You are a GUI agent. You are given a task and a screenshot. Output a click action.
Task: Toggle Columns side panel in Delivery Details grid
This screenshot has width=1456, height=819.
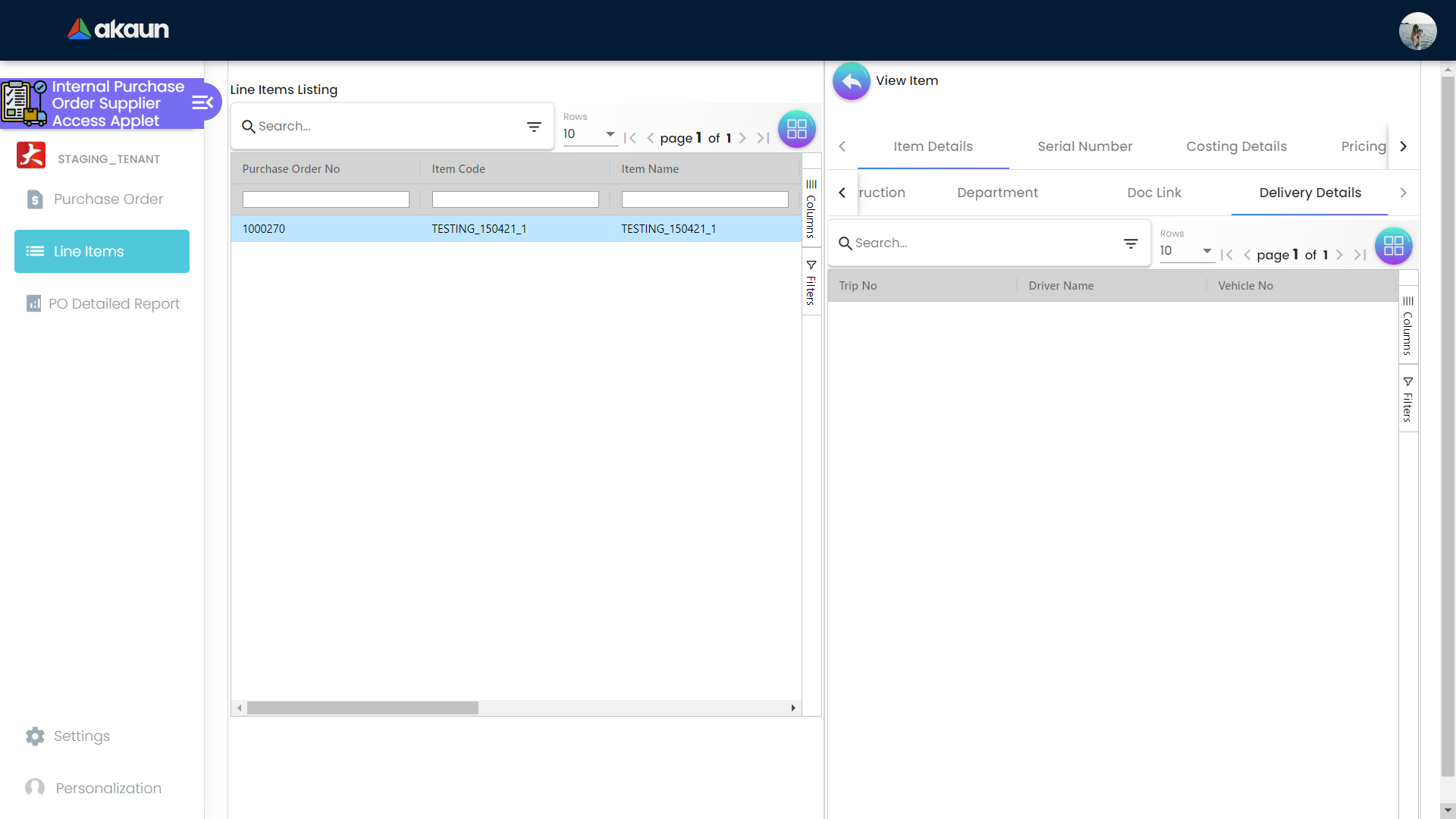click(x=1407, y=325)
